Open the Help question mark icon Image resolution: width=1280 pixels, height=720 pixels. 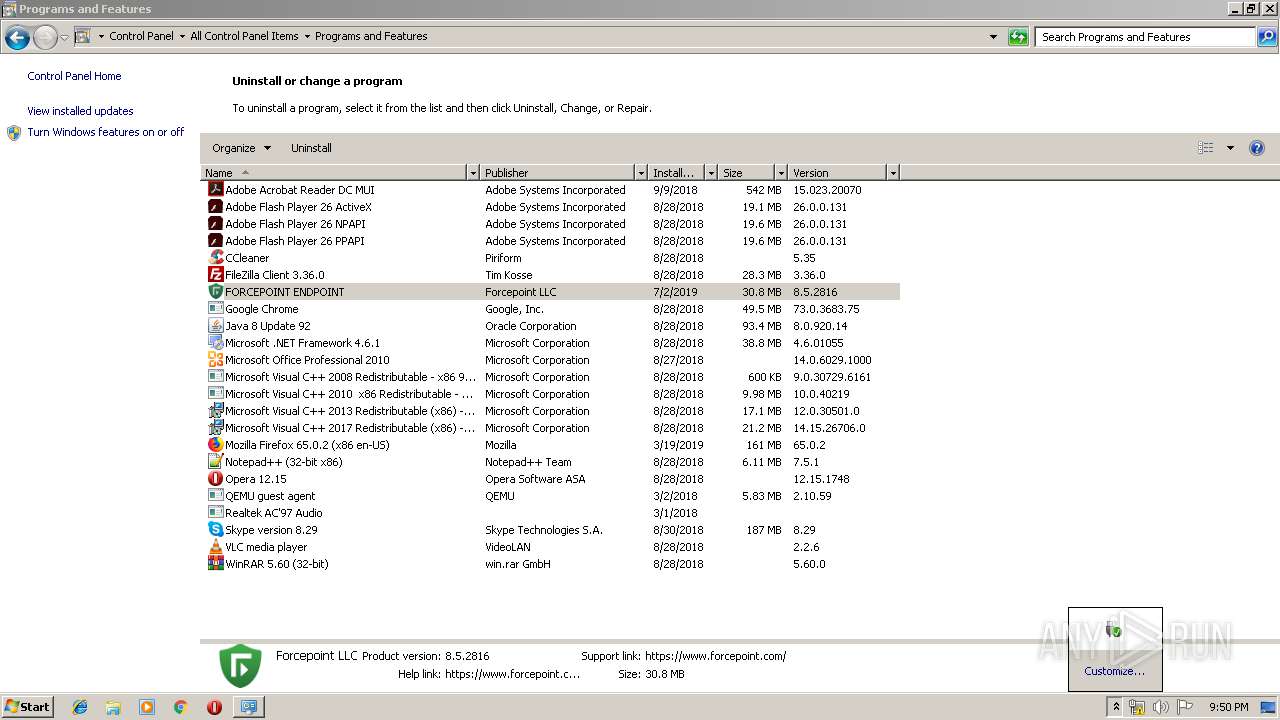tap(1257, 147)
